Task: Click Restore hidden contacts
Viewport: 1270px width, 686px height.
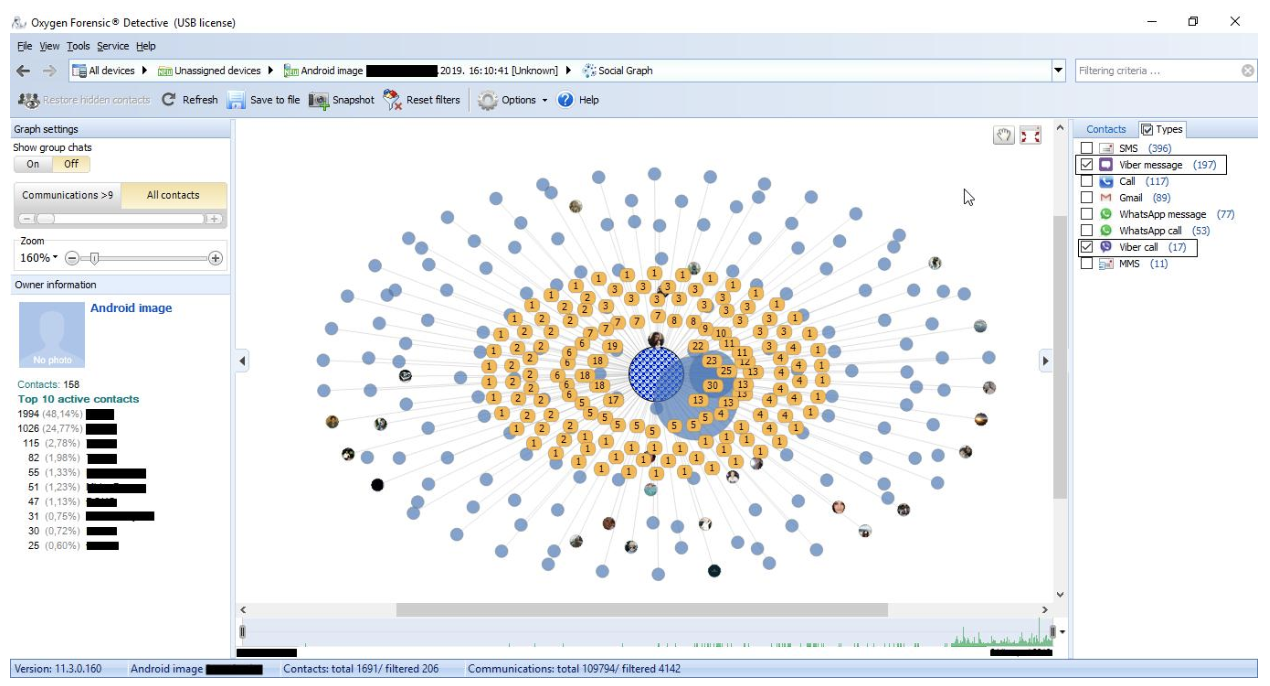Action: [x=83, y=100]
